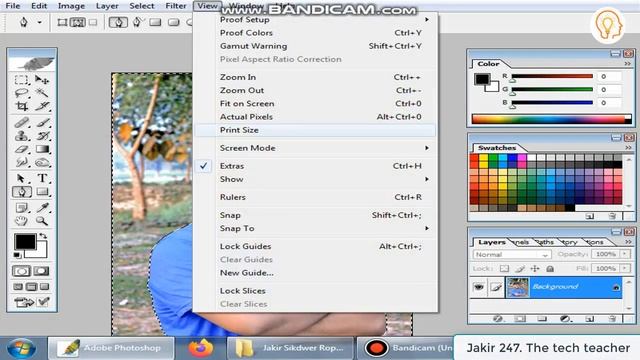This screenshot has height=360, width=640.
Task: Select the Path Selection arrow tool
Action: click(x=21, y=178)
